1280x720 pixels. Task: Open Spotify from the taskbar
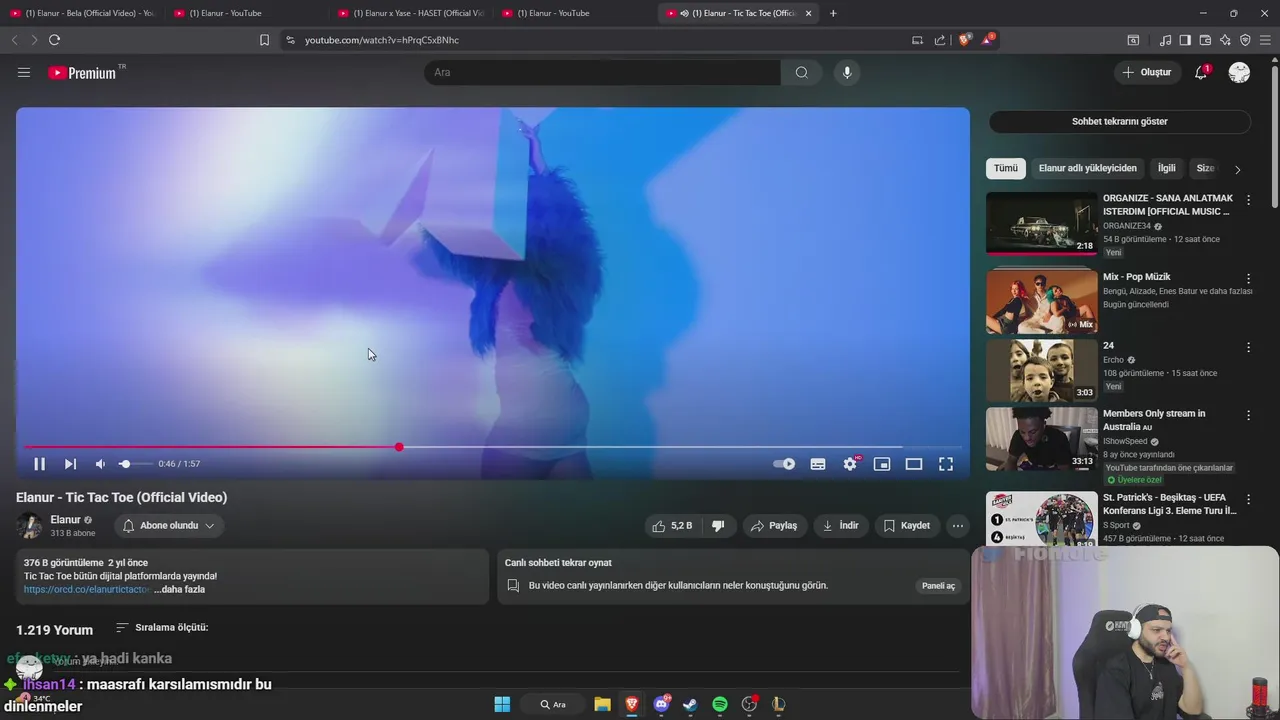(x=720, y=704)
